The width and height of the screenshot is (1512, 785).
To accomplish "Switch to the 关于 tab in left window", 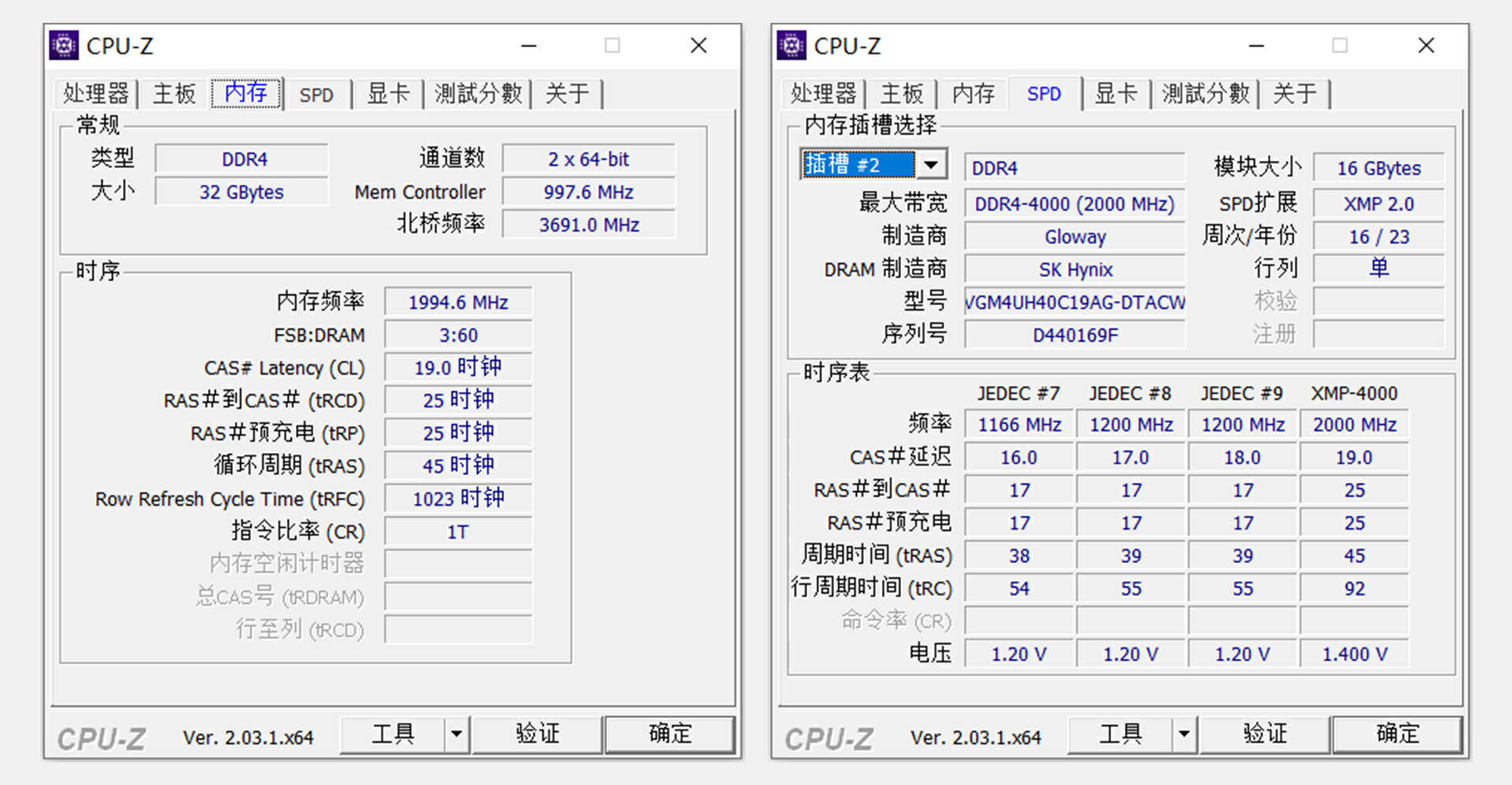I will [x=568, y=94].
